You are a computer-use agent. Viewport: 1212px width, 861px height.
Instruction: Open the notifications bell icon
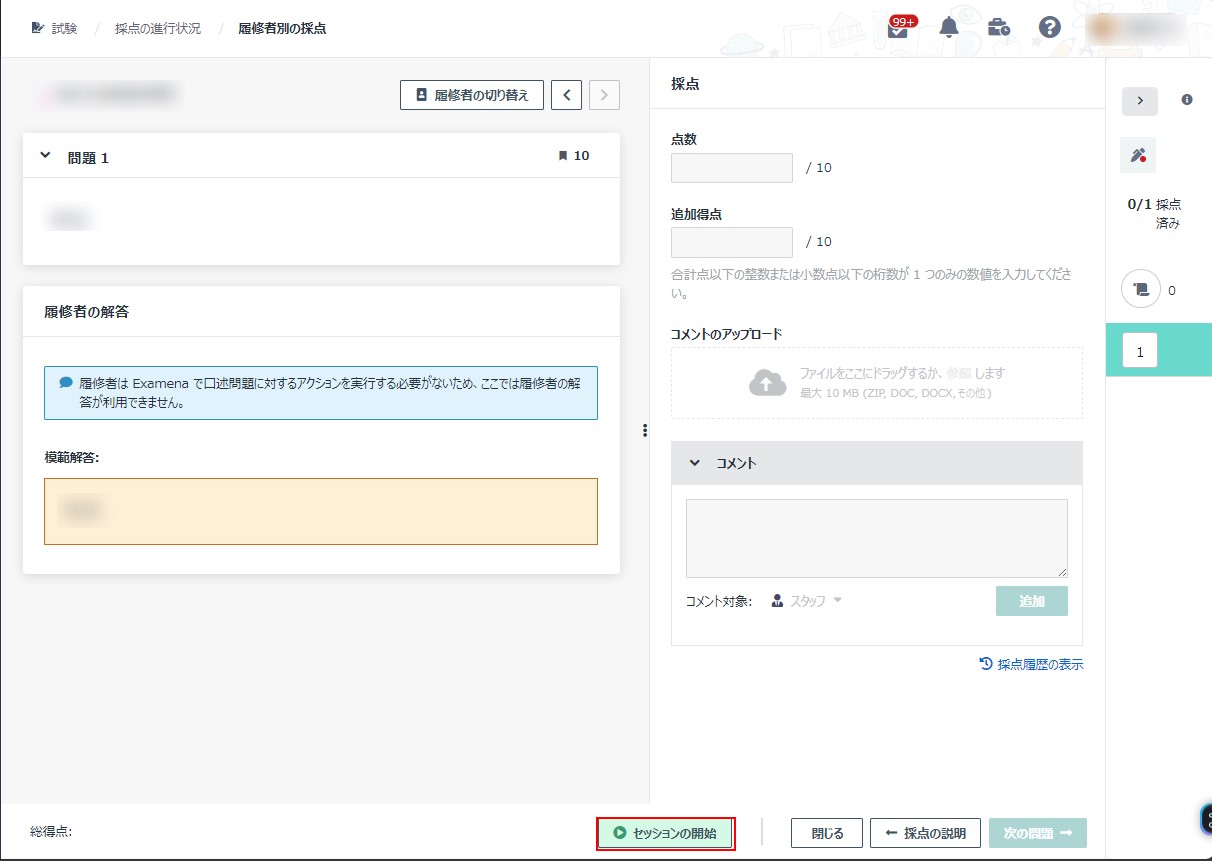coord(949,28)
